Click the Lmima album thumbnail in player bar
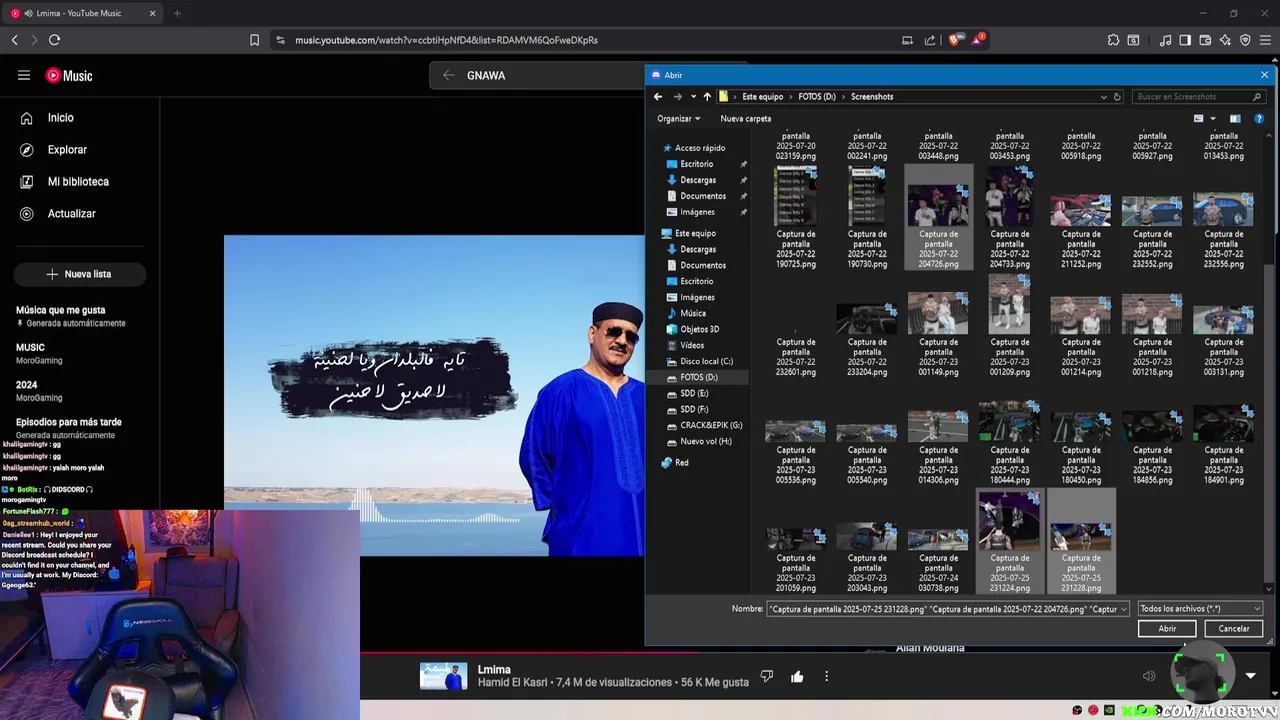The image size is (1280, 720). pos(443,676)
